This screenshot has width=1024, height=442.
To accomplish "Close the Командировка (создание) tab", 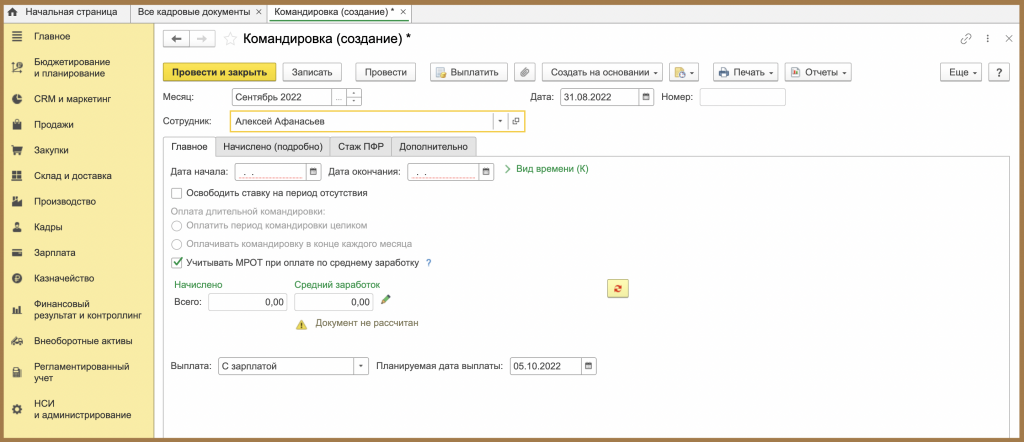I will 403,12.
